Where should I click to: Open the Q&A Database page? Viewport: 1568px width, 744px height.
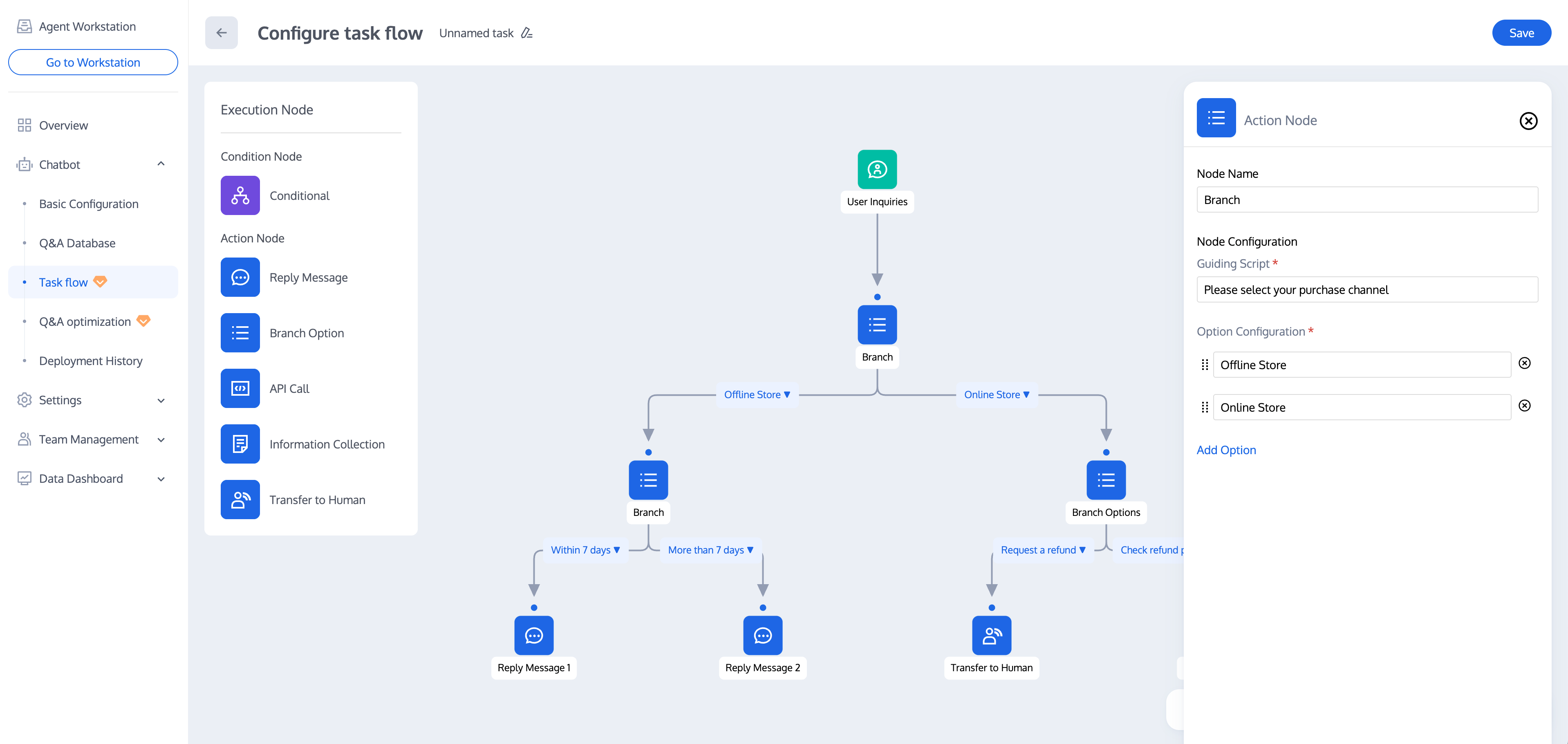coord(77,243)
